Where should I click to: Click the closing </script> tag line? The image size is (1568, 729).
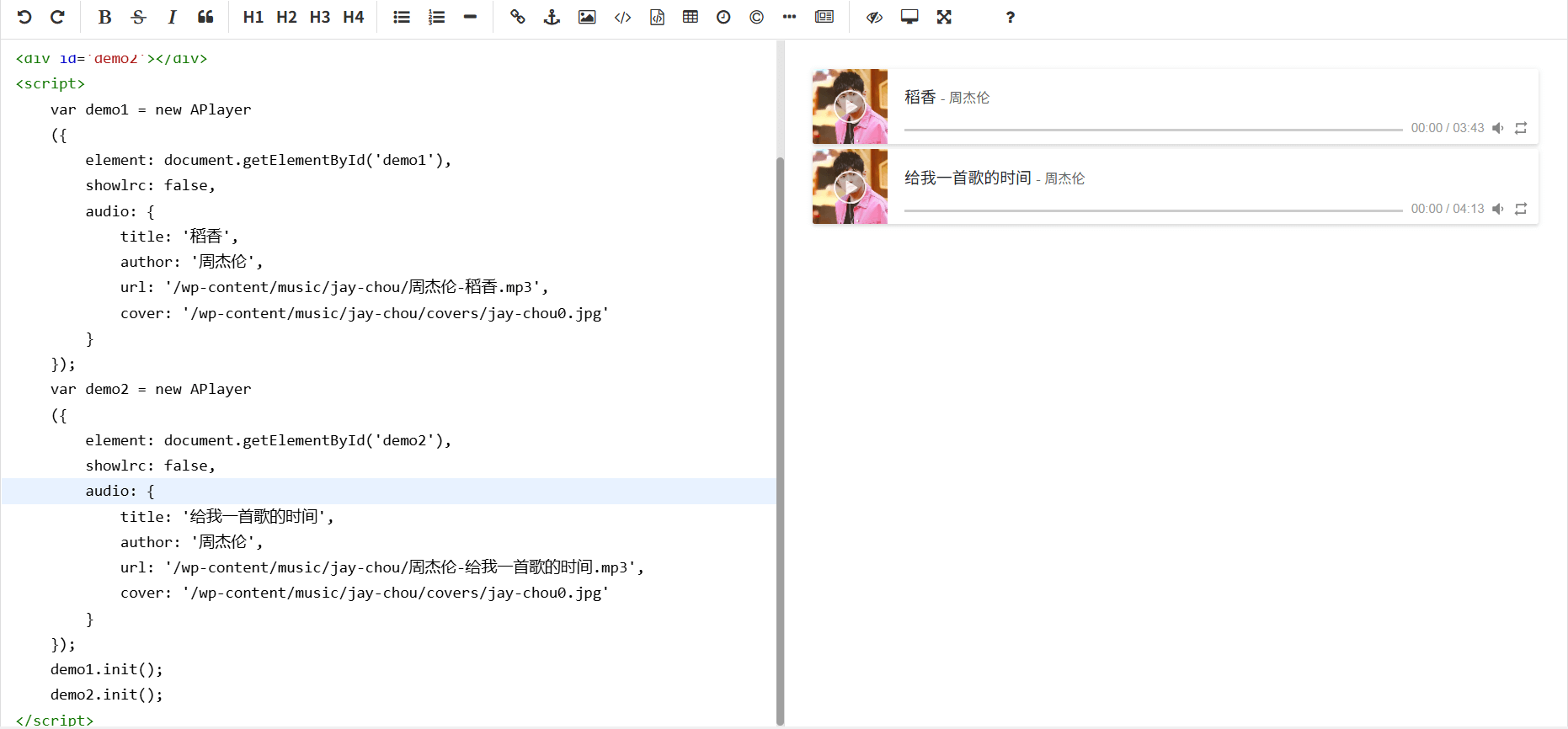(55, 721)
